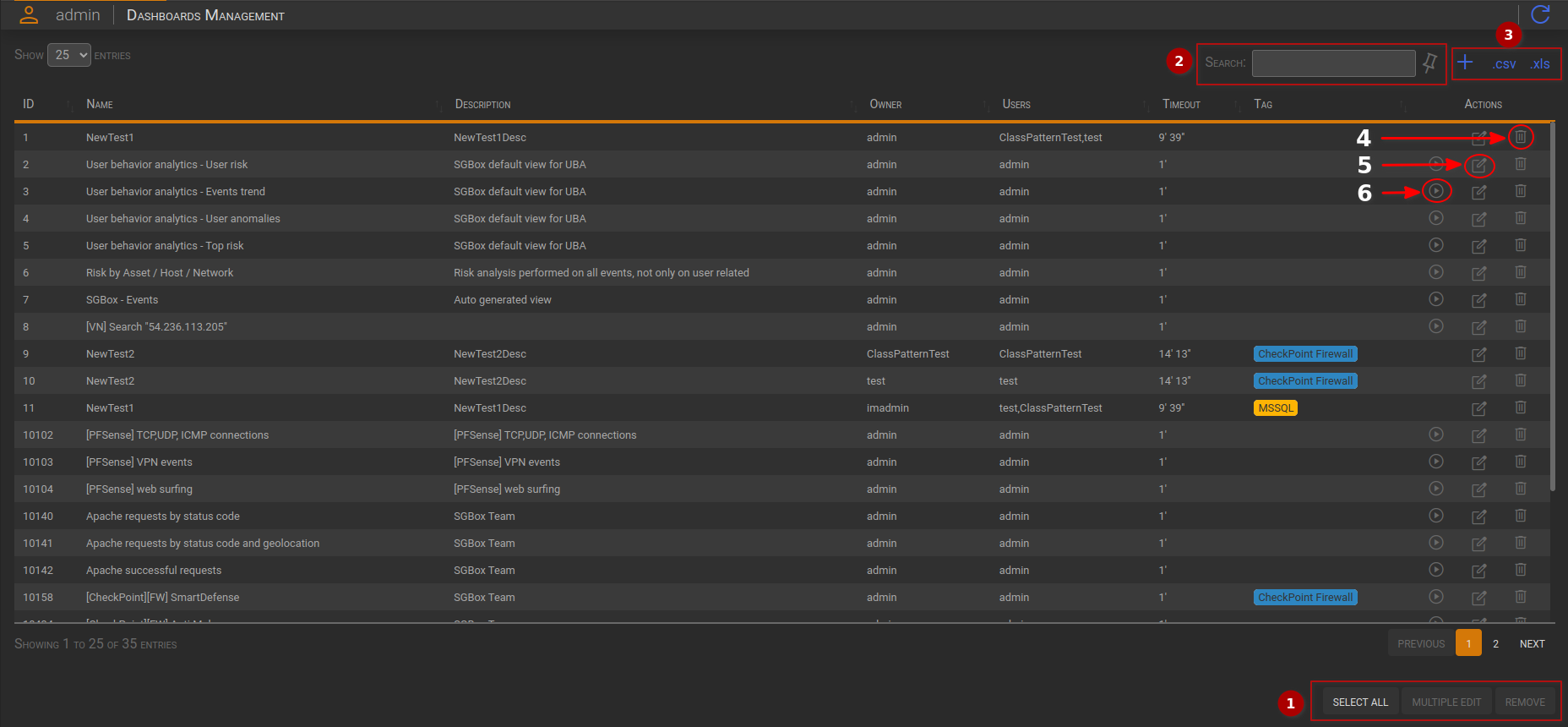Sort table by Name column

tap(100, 104)
